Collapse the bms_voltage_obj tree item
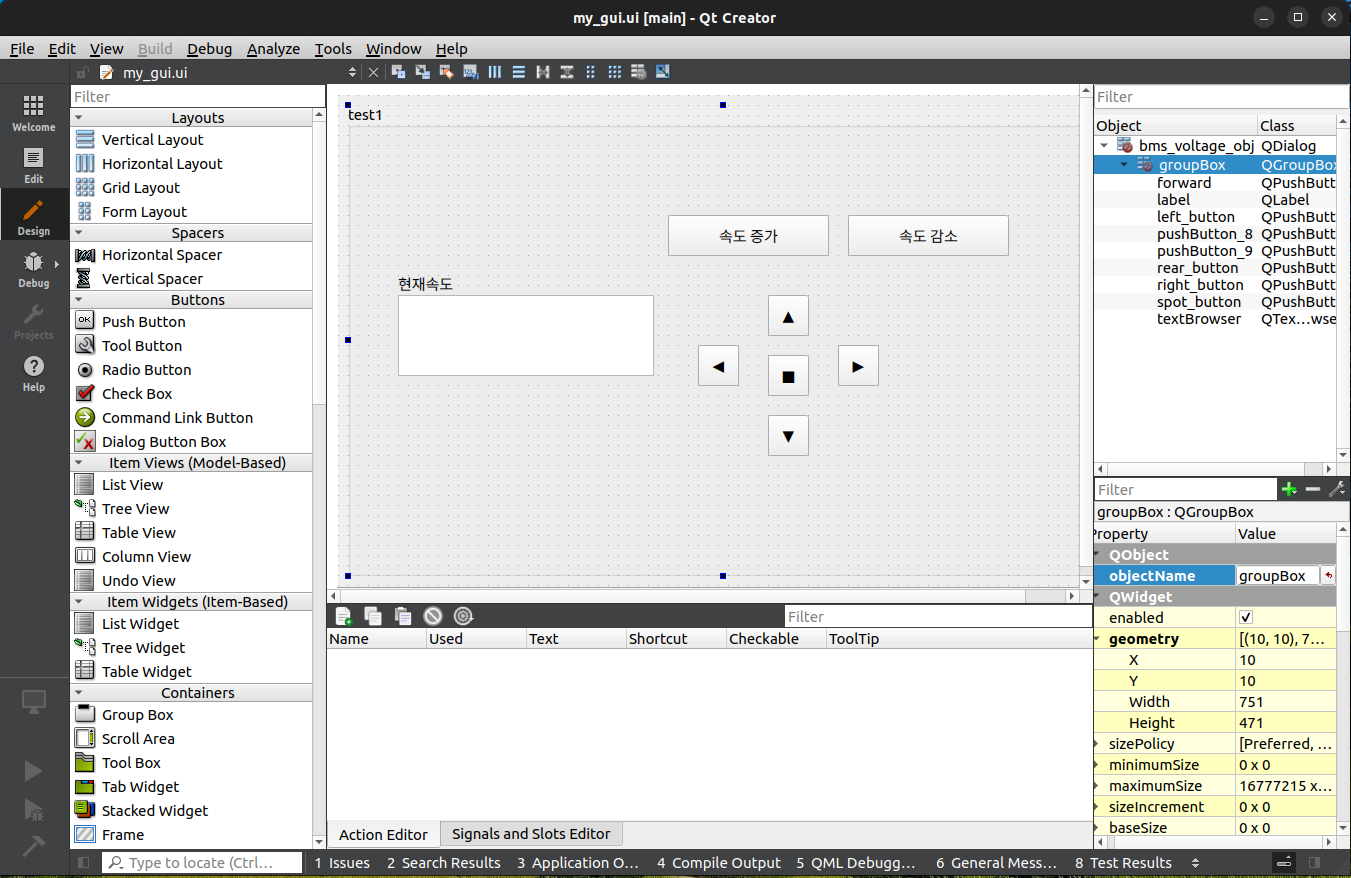 pyautogui.click(x=1104, y=145)
